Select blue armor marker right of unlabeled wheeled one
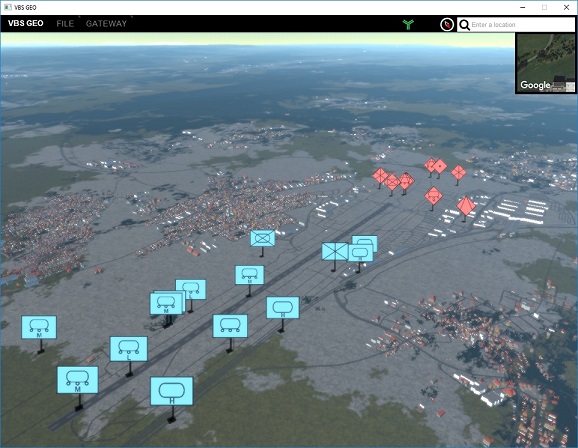The height and width of the screenshot is (448, 578). coord(283,308)
